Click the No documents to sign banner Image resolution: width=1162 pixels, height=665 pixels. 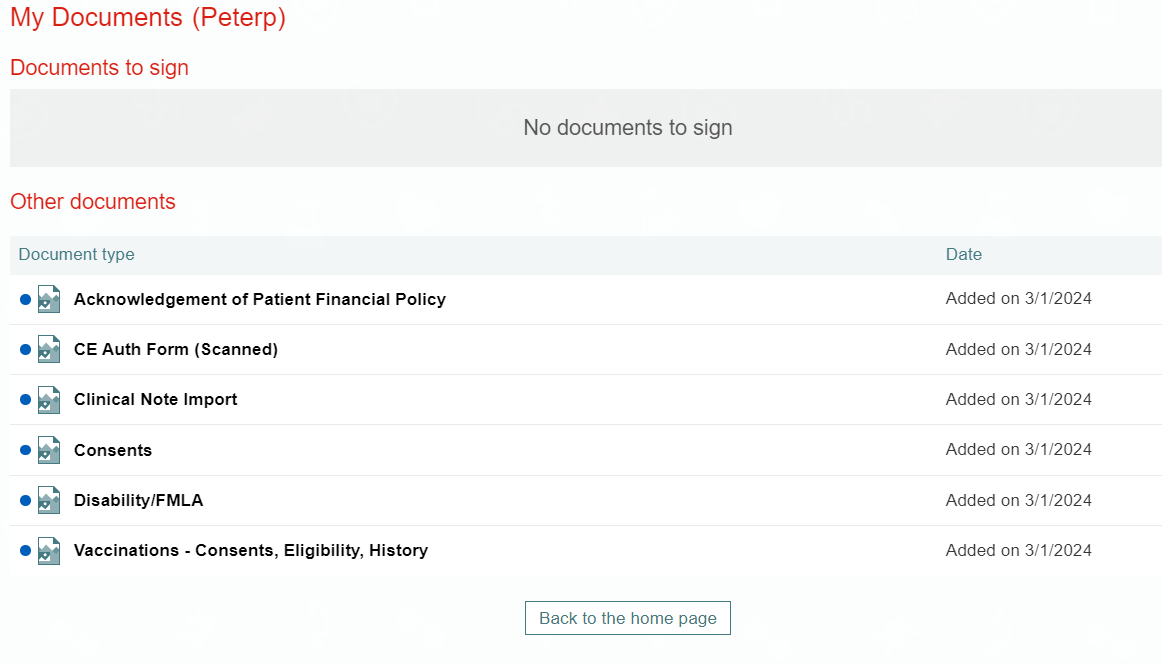point(627,128)
